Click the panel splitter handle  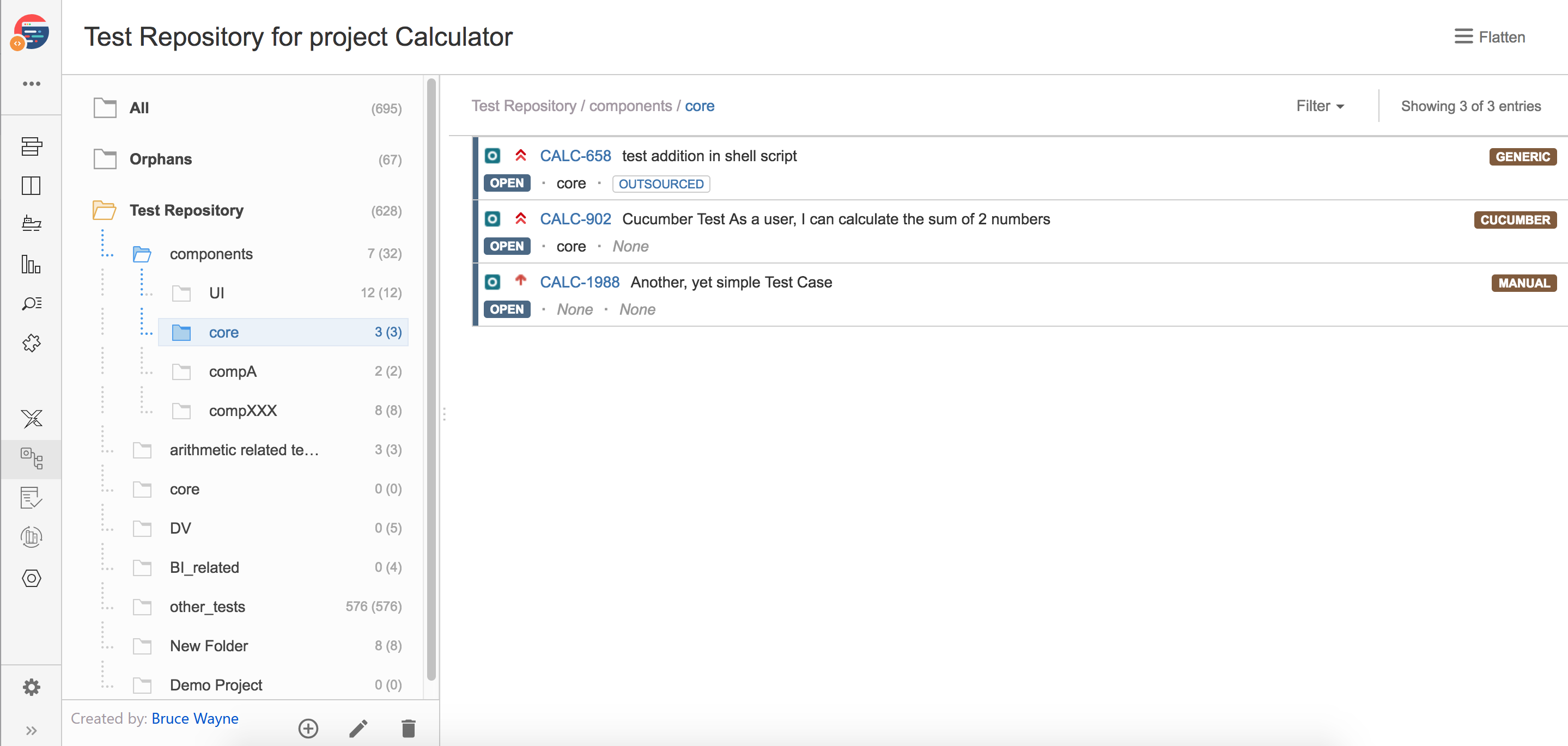point(445,414)
